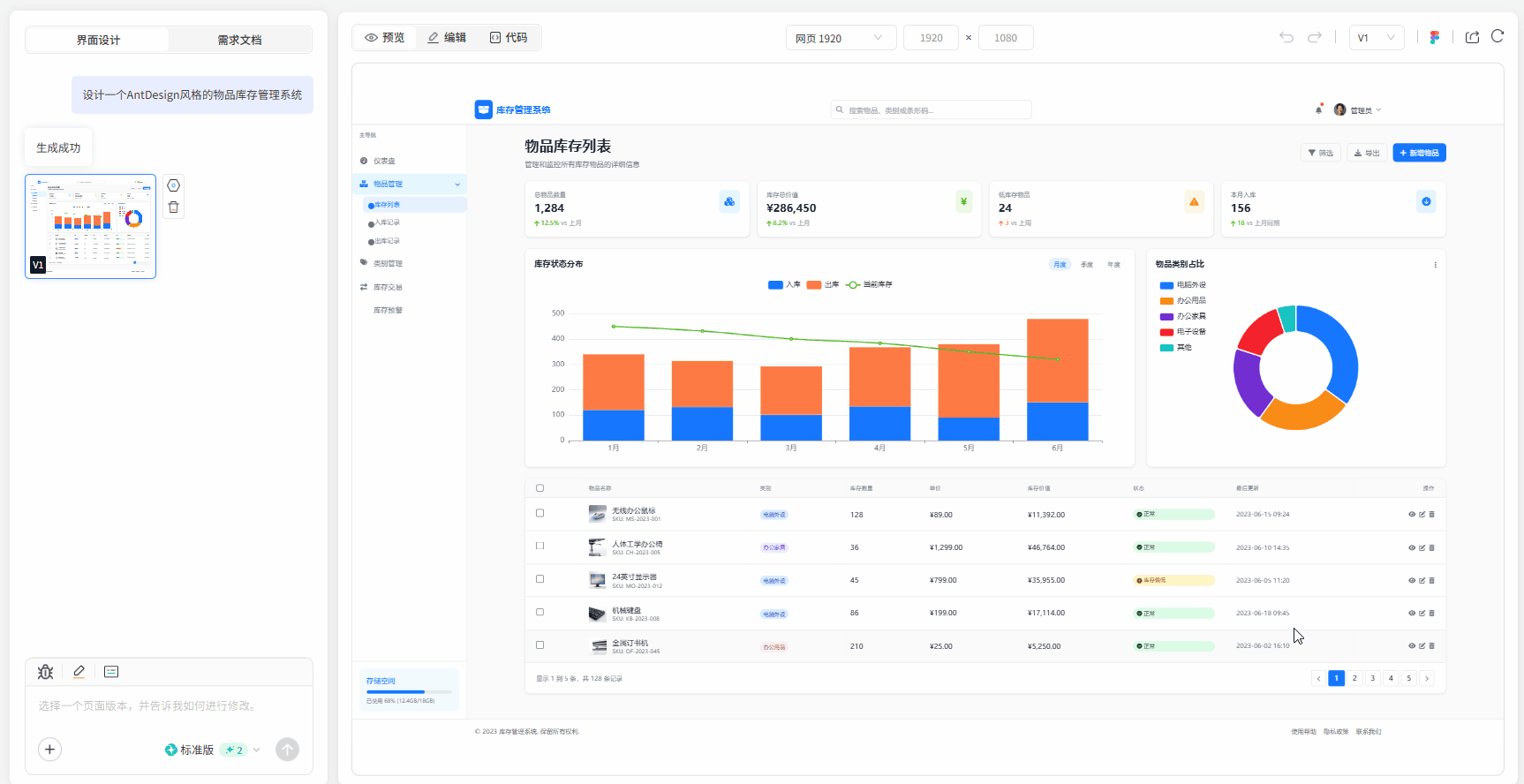The image size is (1524, 784).
Task: Click the share icon in top toolbar
Action: [x=1472, y=37]
